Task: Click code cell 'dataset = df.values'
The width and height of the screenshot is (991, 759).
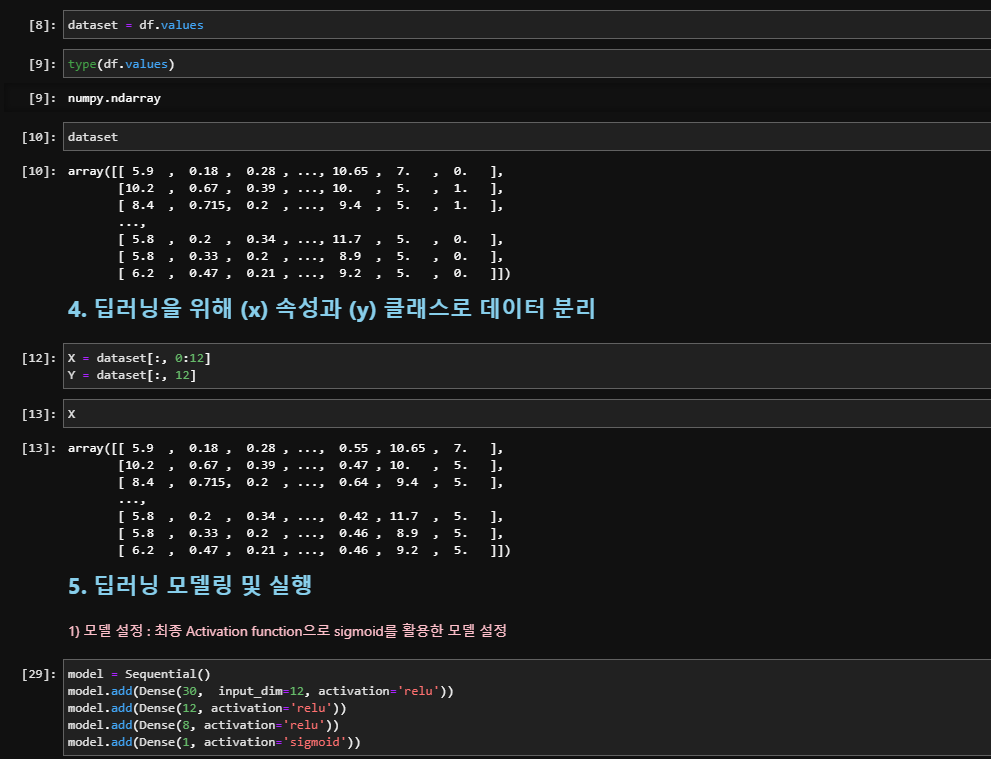Action: (526, 25)
